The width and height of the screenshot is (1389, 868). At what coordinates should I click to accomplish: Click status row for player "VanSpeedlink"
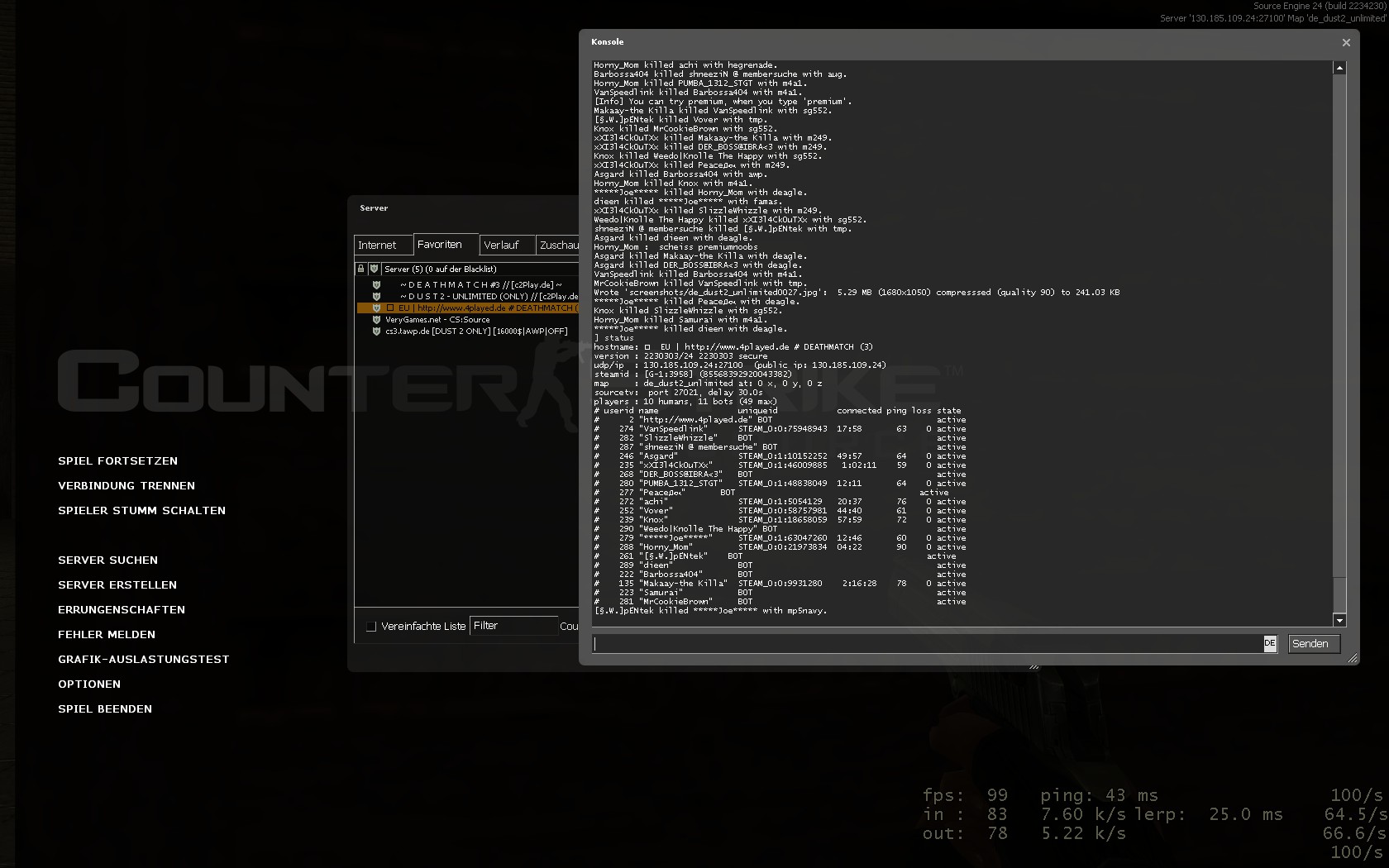click(780, 429)
